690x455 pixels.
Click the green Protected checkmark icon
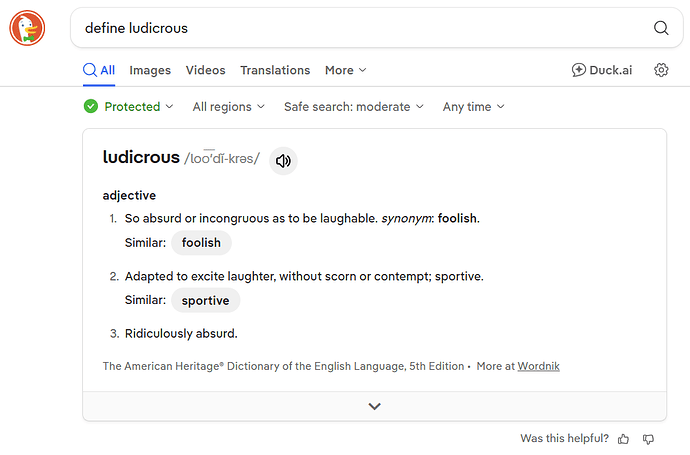point(91,106)
